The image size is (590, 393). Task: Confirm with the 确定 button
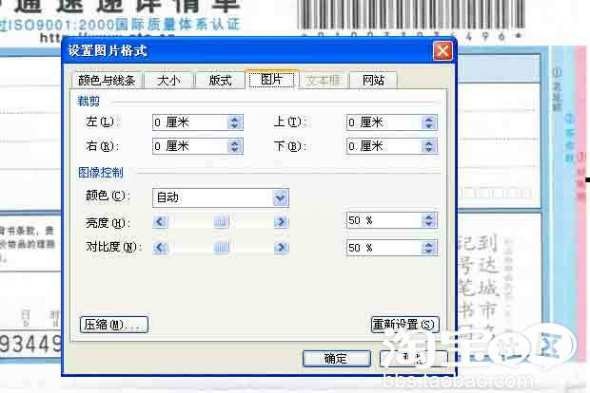coord(336,358)
